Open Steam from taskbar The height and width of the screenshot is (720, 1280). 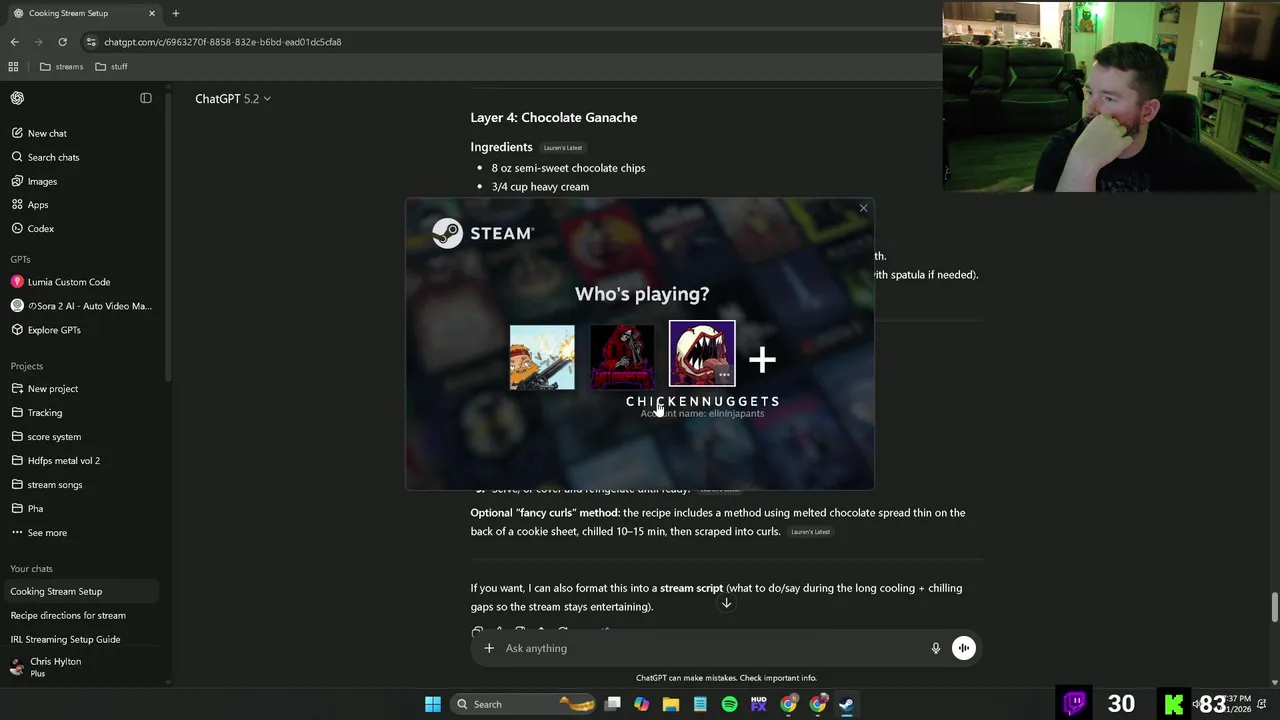(847, 704)
